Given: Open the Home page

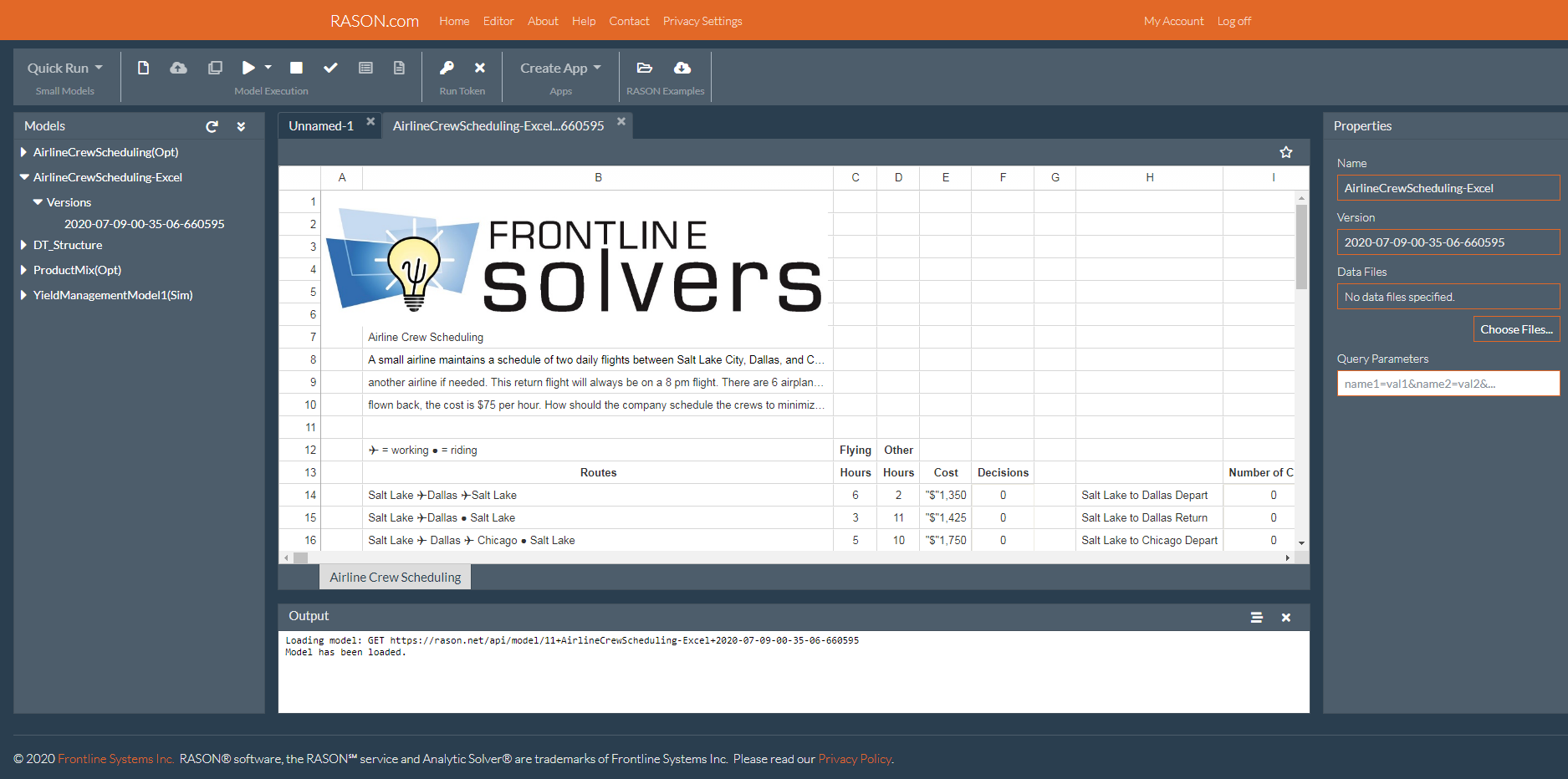Looking at the screenshot, I should pos(454,21).
